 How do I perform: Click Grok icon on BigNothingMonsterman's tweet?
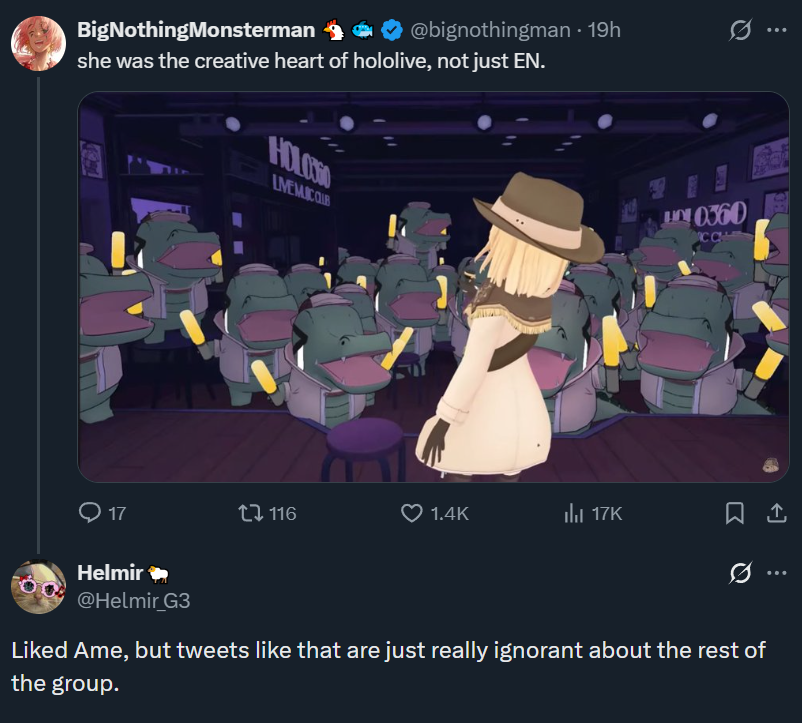coord(740,30)
